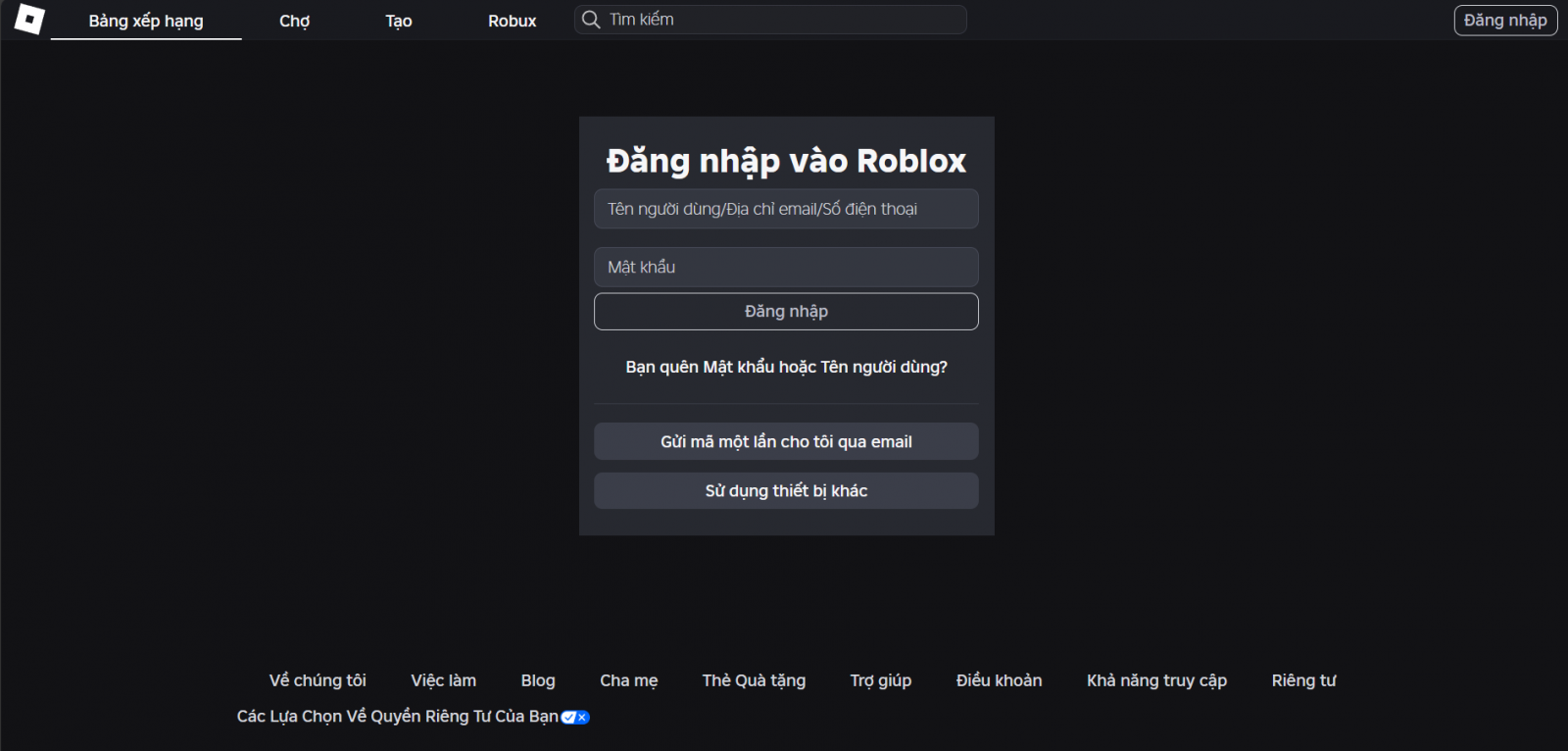Open the Trợ giúp footer link
This screenshot has height=751, width=1568.
pyautogui.click(x=880, y=680)
